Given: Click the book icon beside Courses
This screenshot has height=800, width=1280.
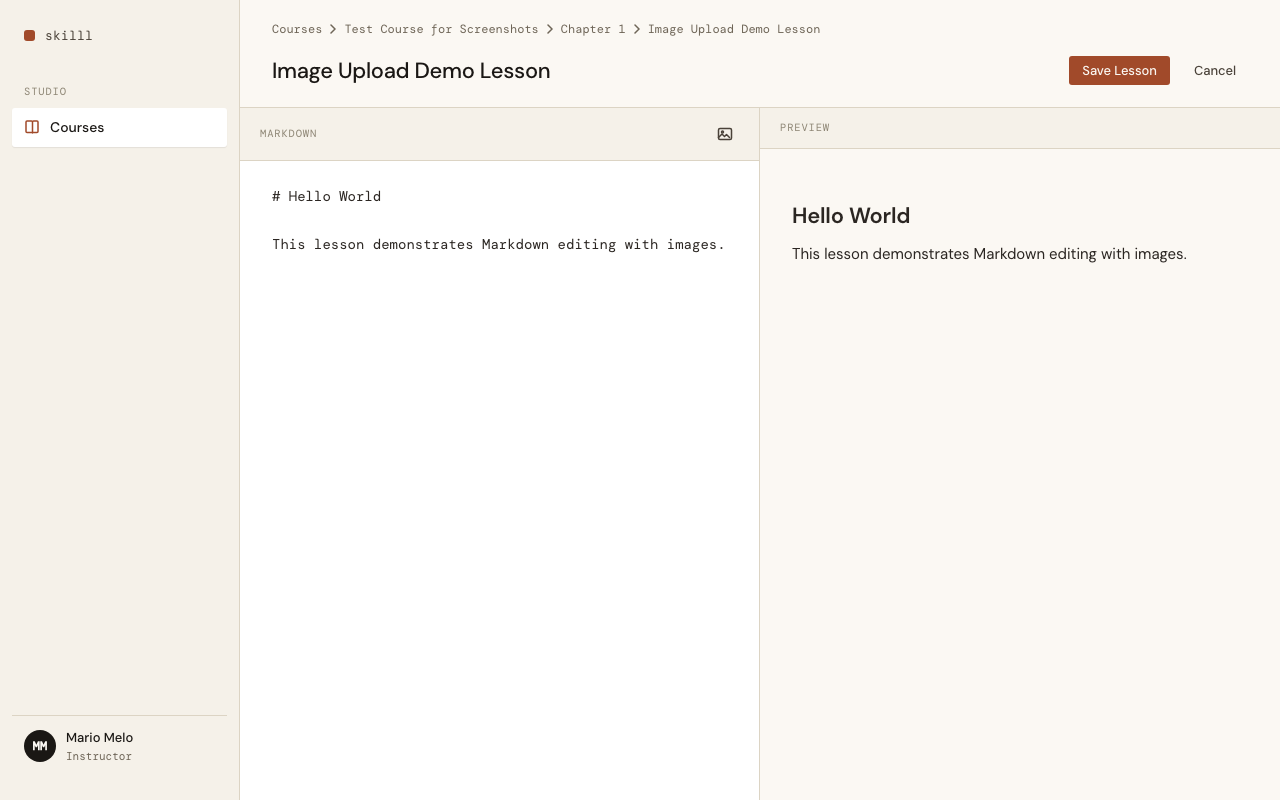Looking at the screenshot, I should click(32, 127).
